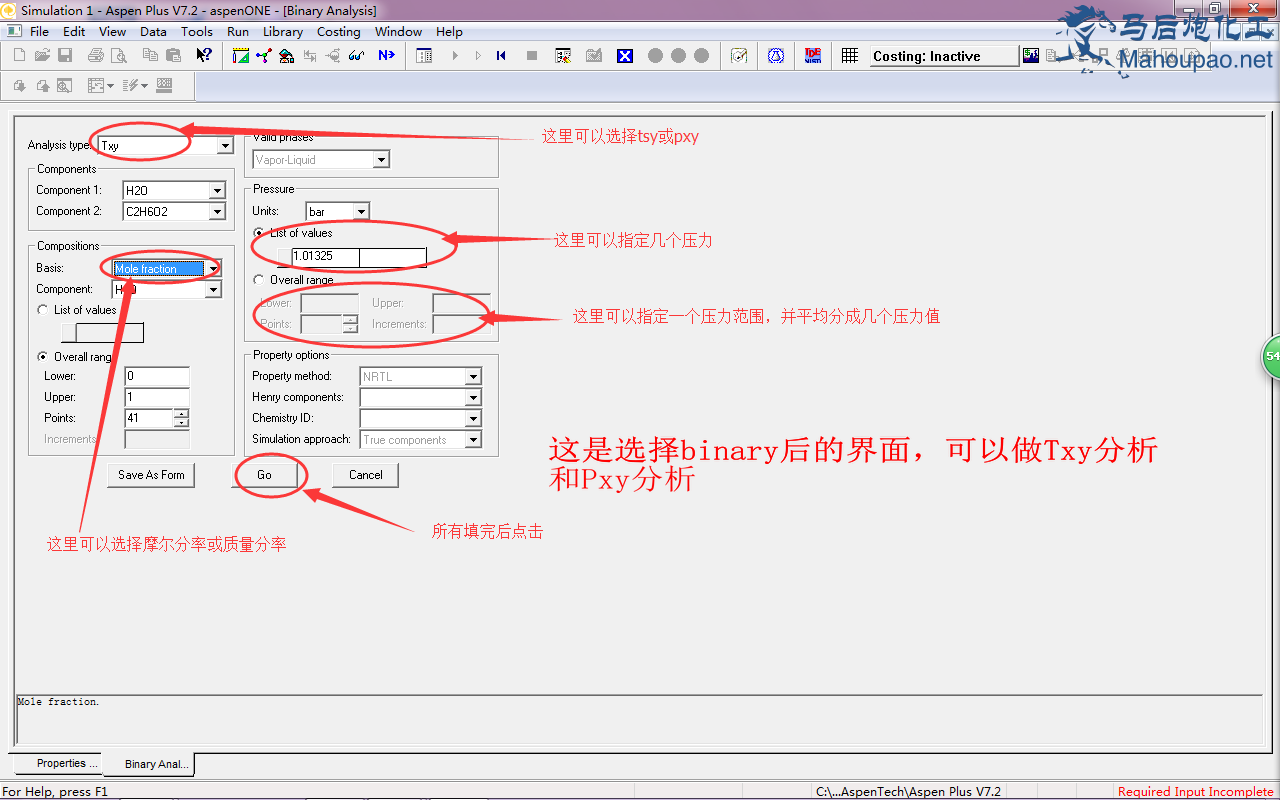1280x800 pixels.
Task: Click the Cancel button
Action: point(366,475)
